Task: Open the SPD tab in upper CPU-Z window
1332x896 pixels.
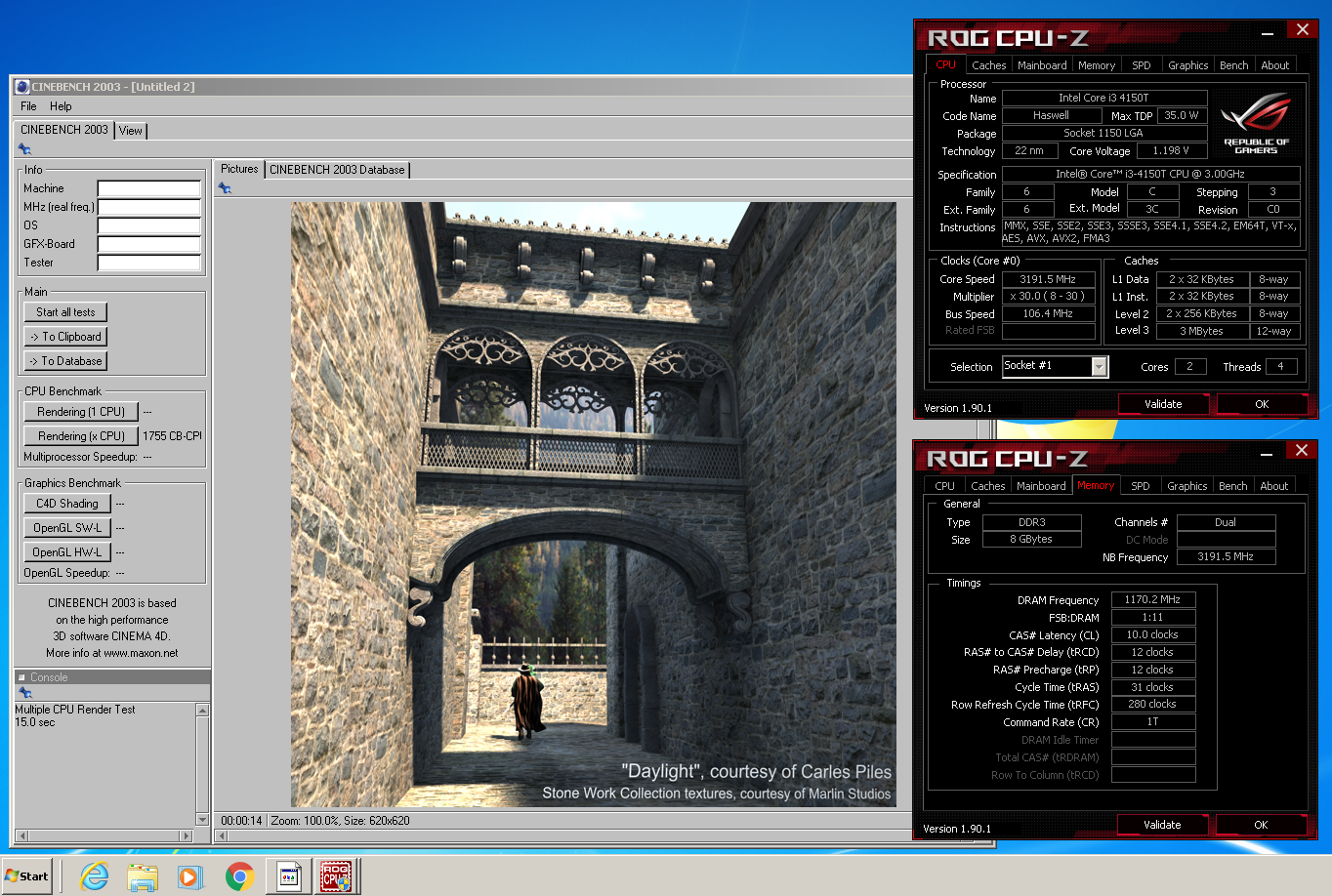Action: [1142, 65]
